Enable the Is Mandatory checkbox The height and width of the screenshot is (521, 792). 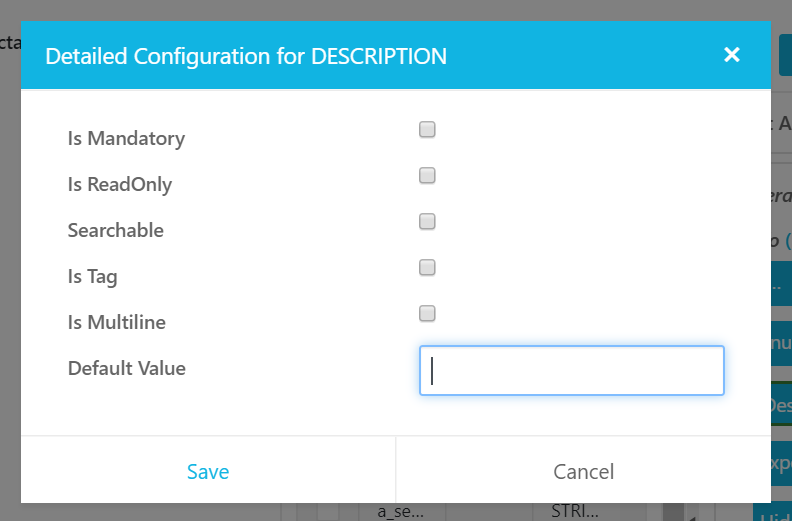coord(427,129)
